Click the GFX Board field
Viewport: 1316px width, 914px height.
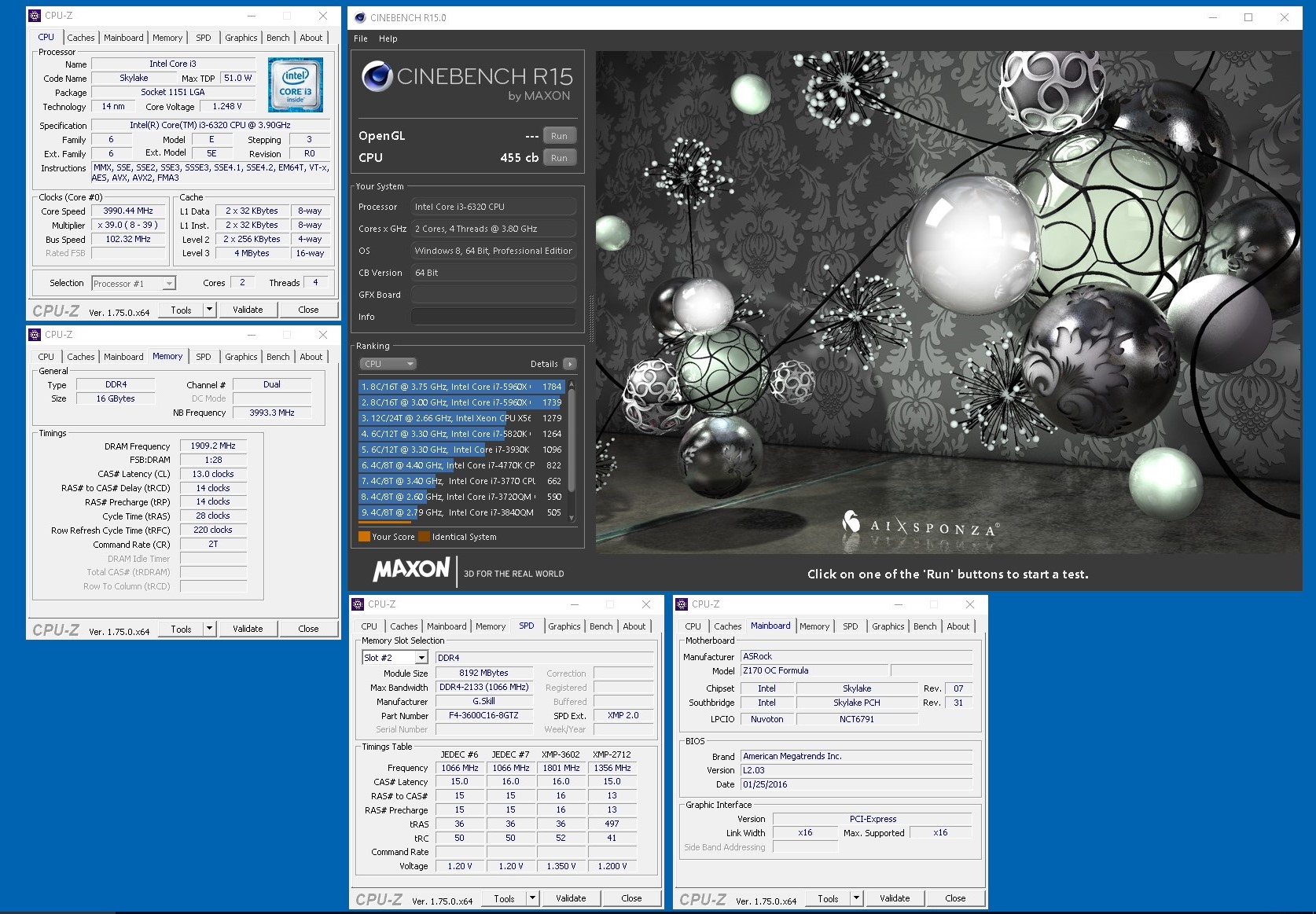coord(493,295)
